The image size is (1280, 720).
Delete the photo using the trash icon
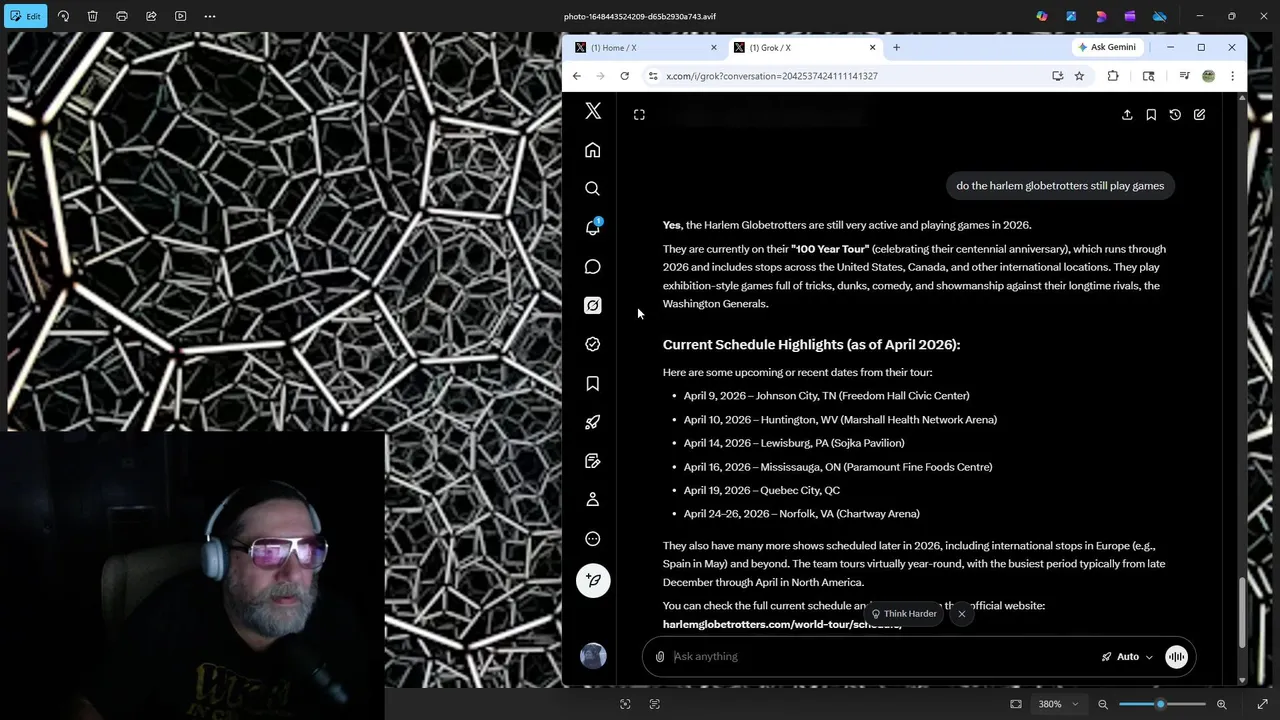(x=92, y=16)
